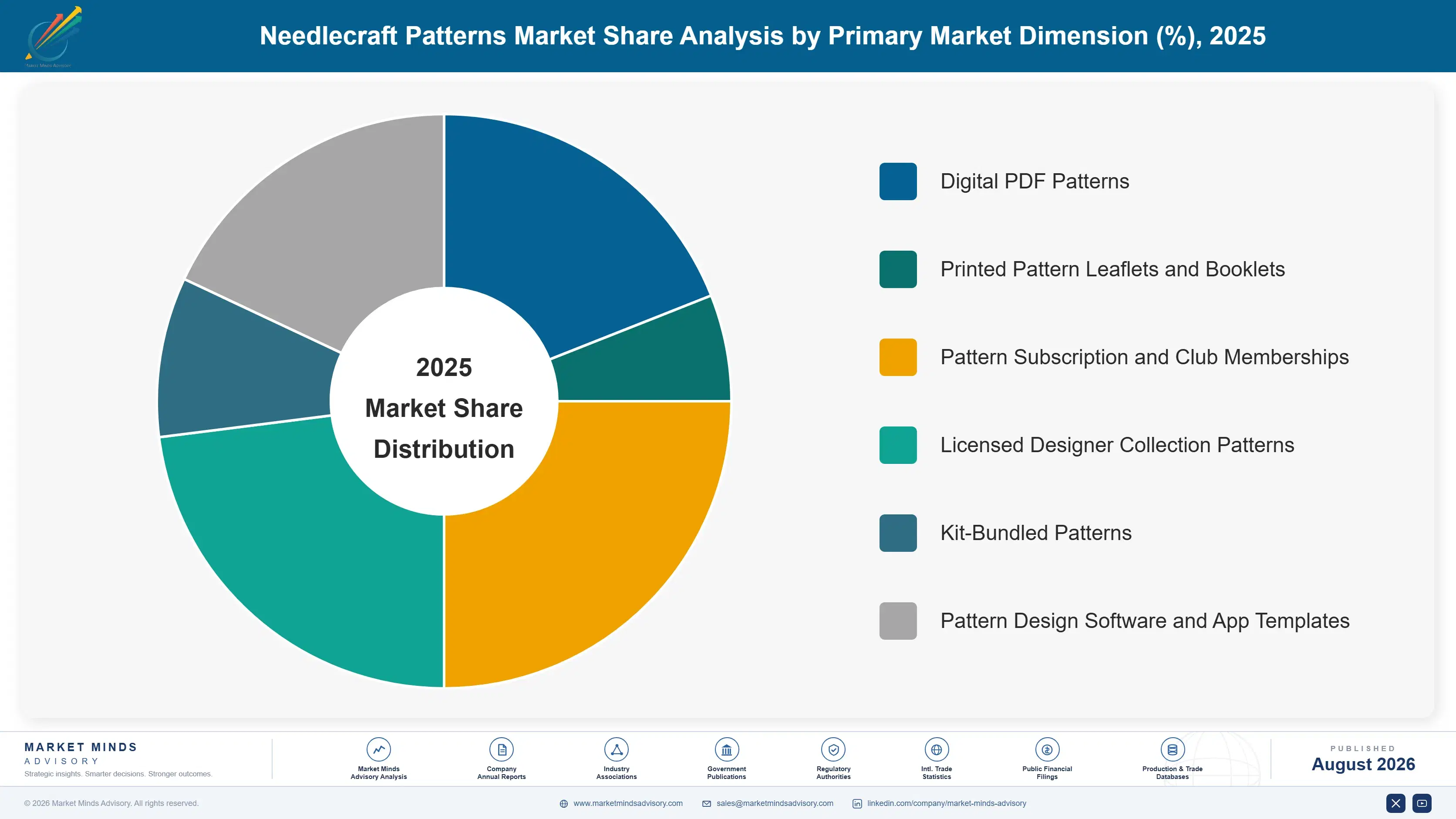Click the Intl. Trade Statistics globe icon

937,749
